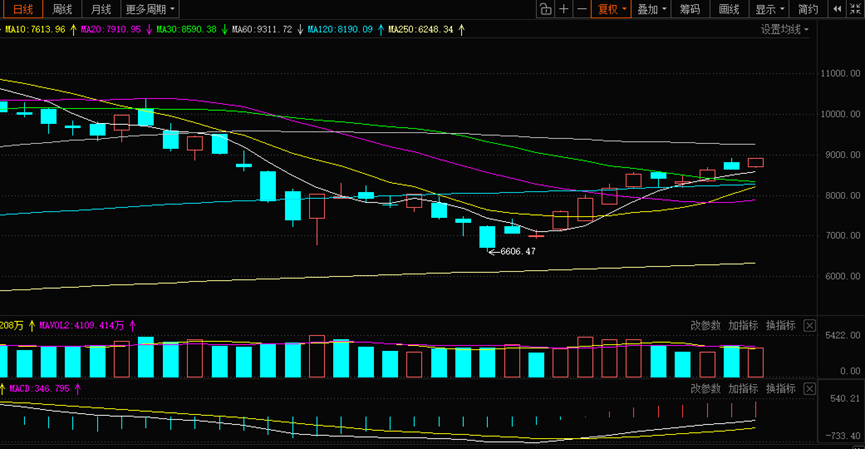Click the MA60:9311.72 label
The width and height of the screenshot is (865, 449).
click(x=262, y=29)
